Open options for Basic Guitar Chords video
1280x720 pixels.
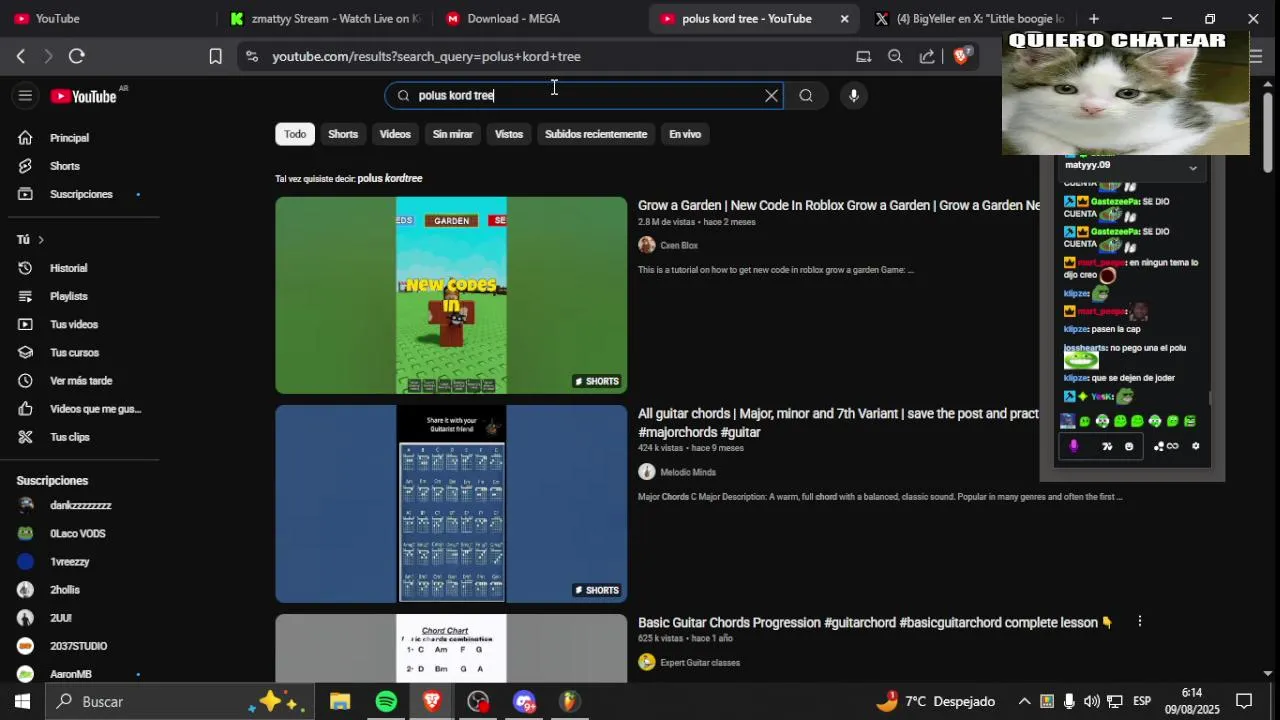click(x=1139, y=622)
